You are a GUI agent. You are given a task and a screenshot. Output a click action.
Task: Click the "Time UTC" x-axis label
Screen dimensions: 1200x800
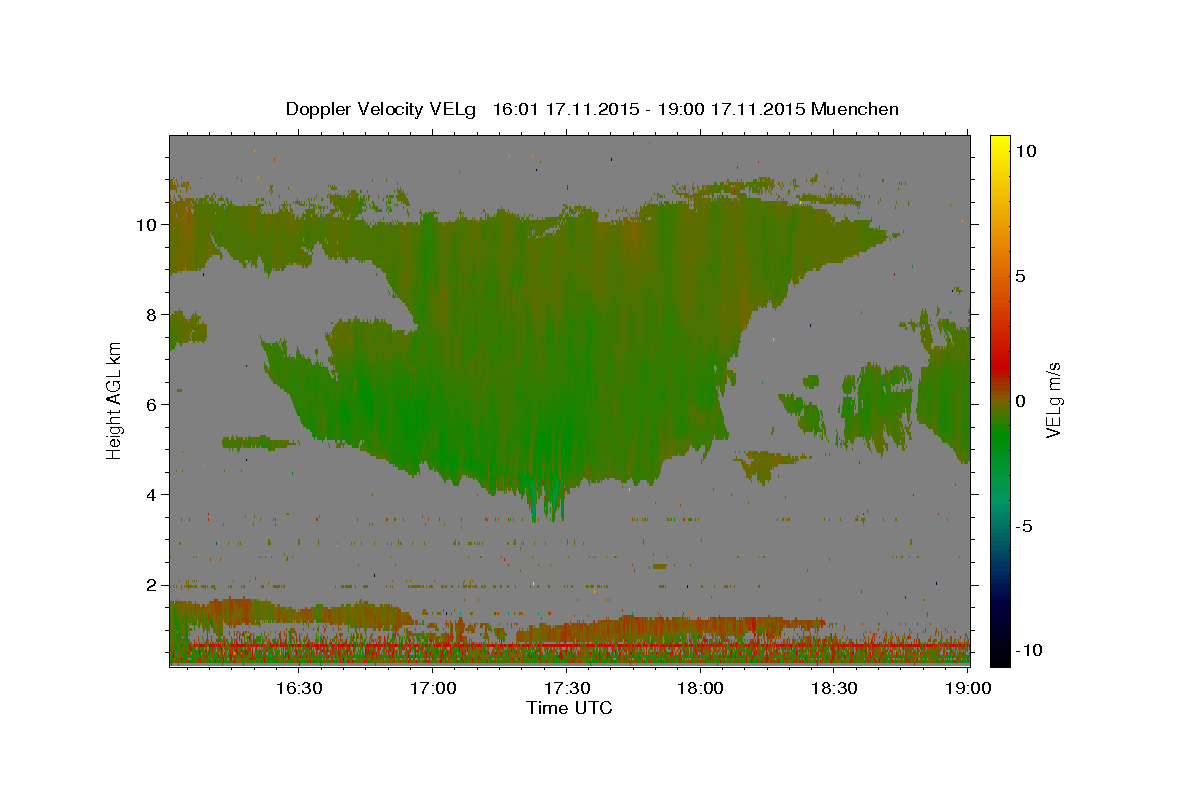click(x=569, y=708)
